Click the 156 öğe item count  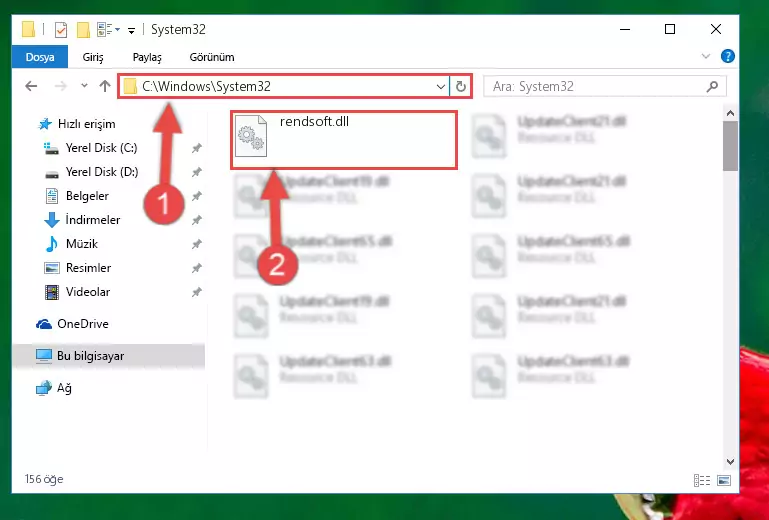coord(44,479)
